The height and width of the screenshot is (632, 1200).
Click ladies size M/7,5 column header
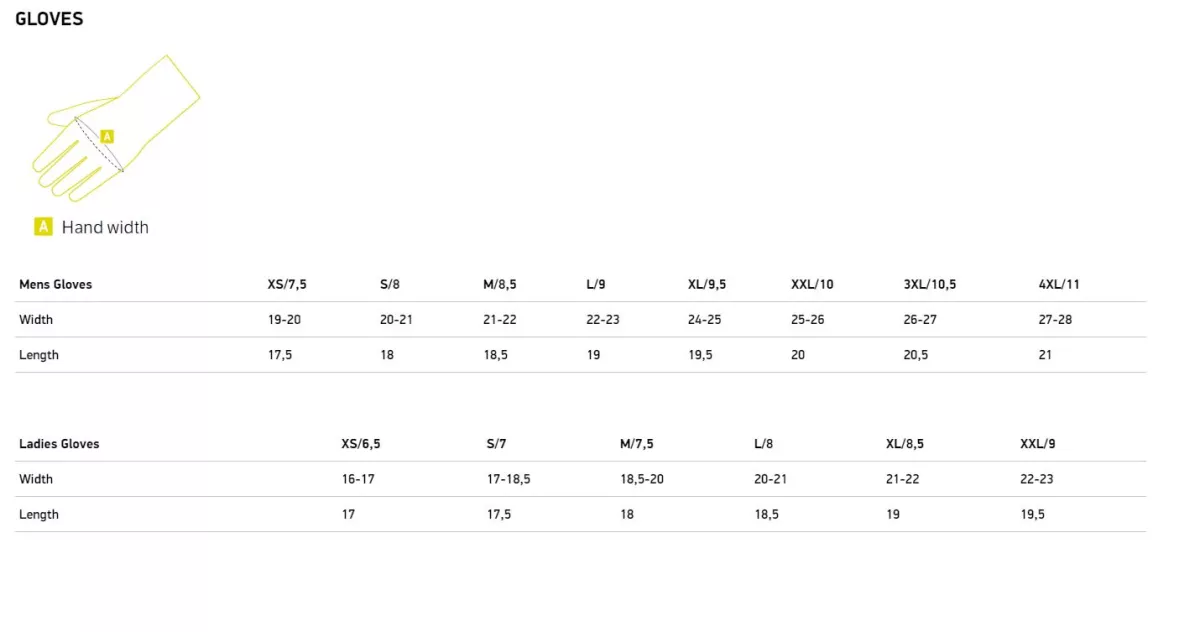pos(636,444)
